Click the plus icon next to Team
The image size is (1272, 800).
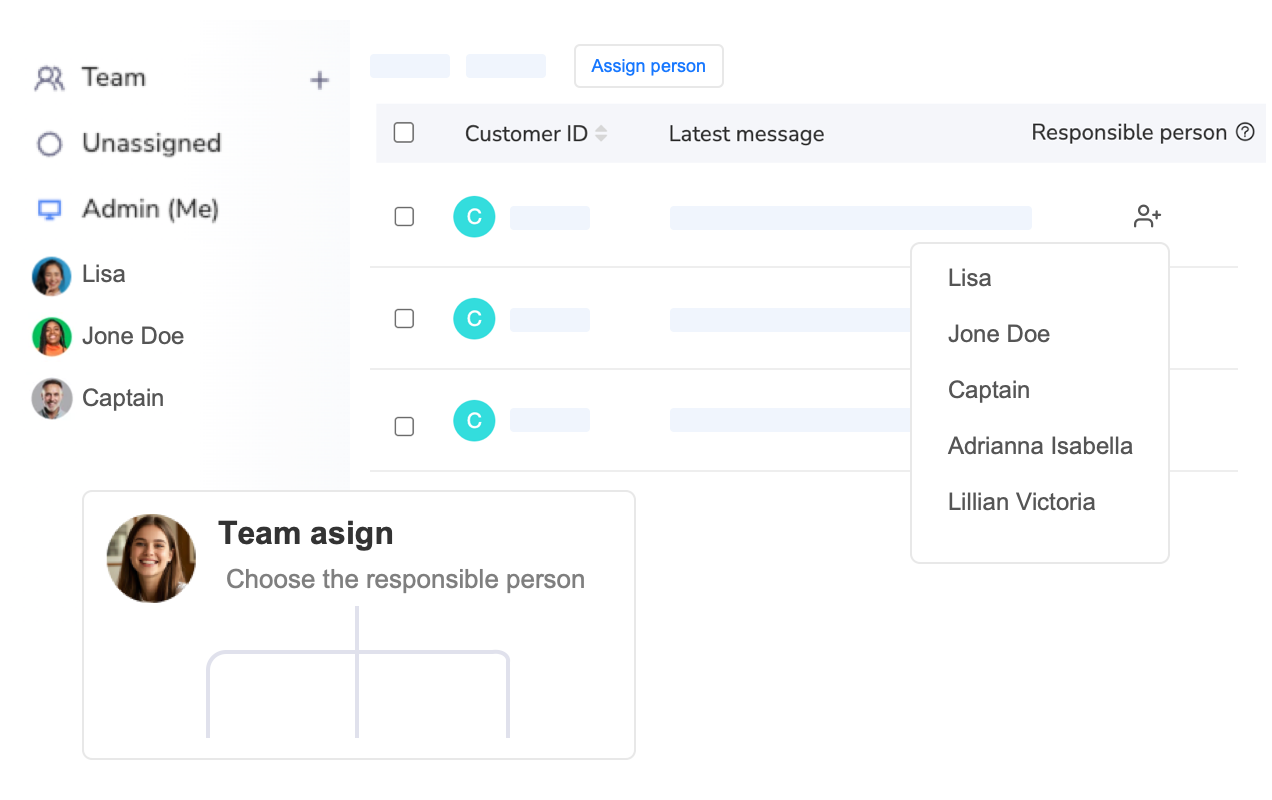click(x=319, y=79)
